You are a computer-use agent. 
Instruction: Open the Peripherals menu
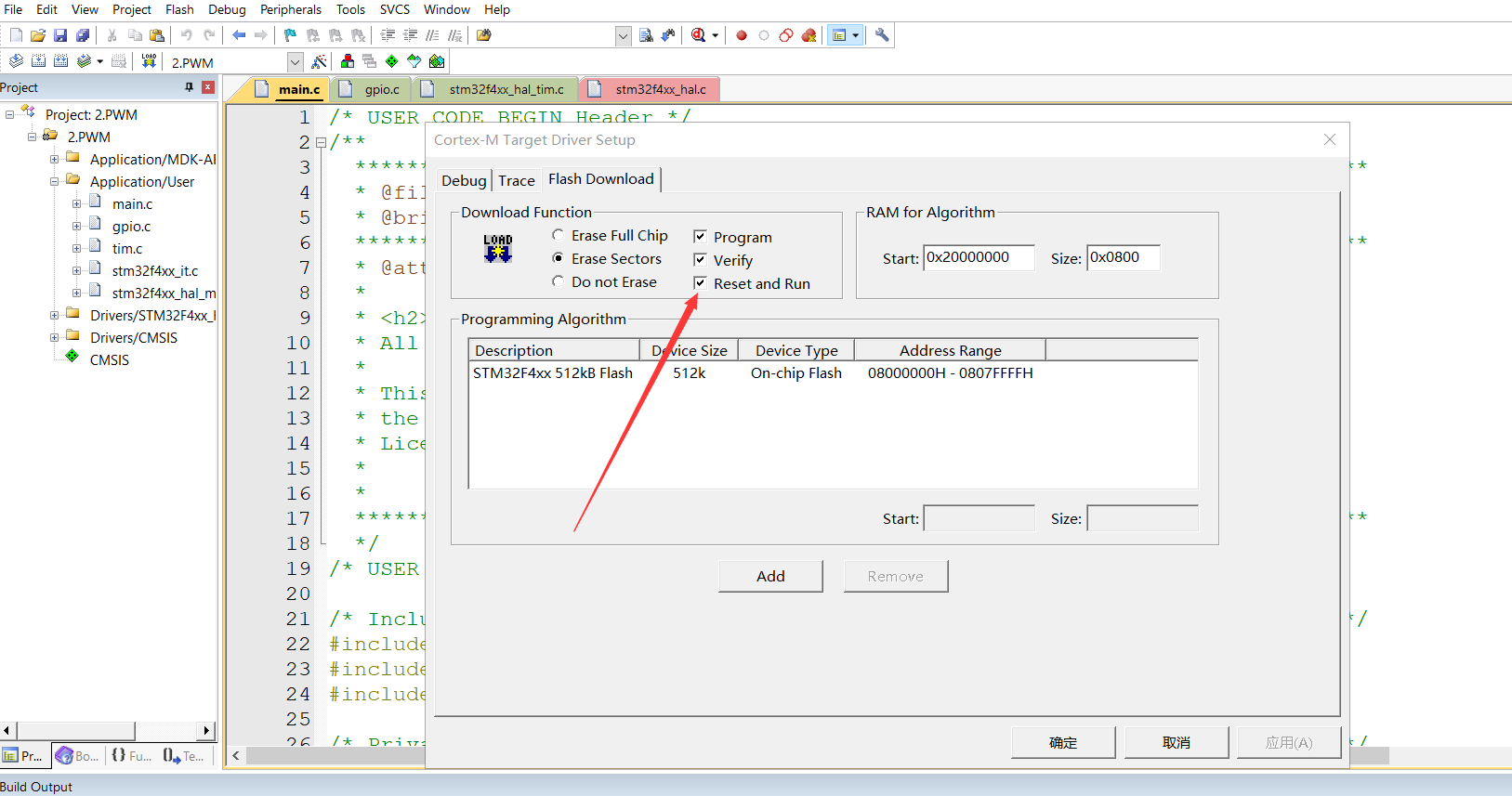(291, 9)
